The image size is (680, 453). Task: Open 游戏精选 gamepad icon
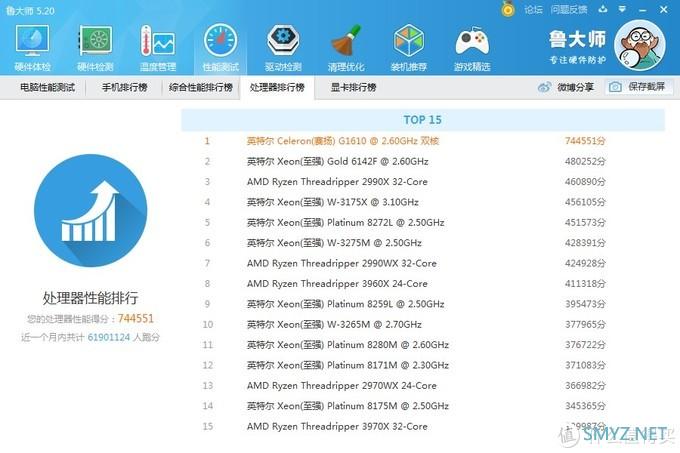472,48
